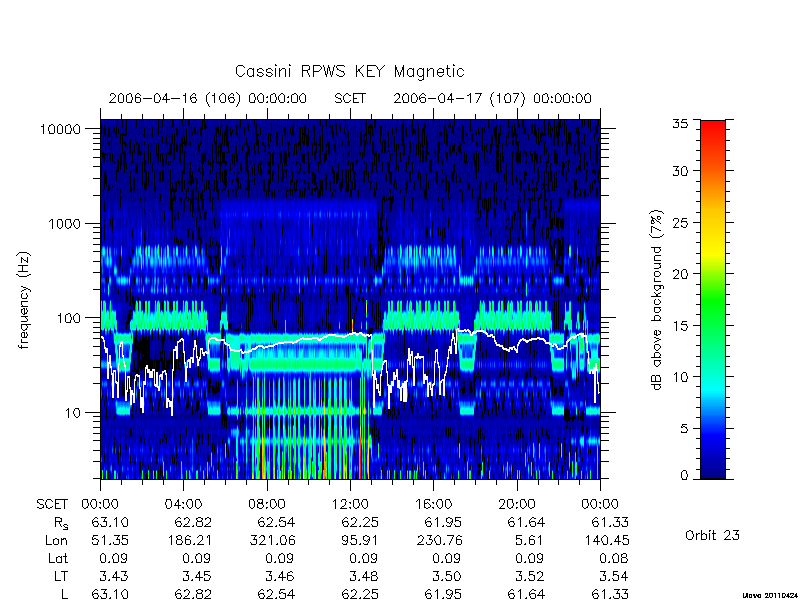Click the 20:00 time axis label
Image resolution: width=800 pixels, height=600 pixels.
[x=517, y=505]
